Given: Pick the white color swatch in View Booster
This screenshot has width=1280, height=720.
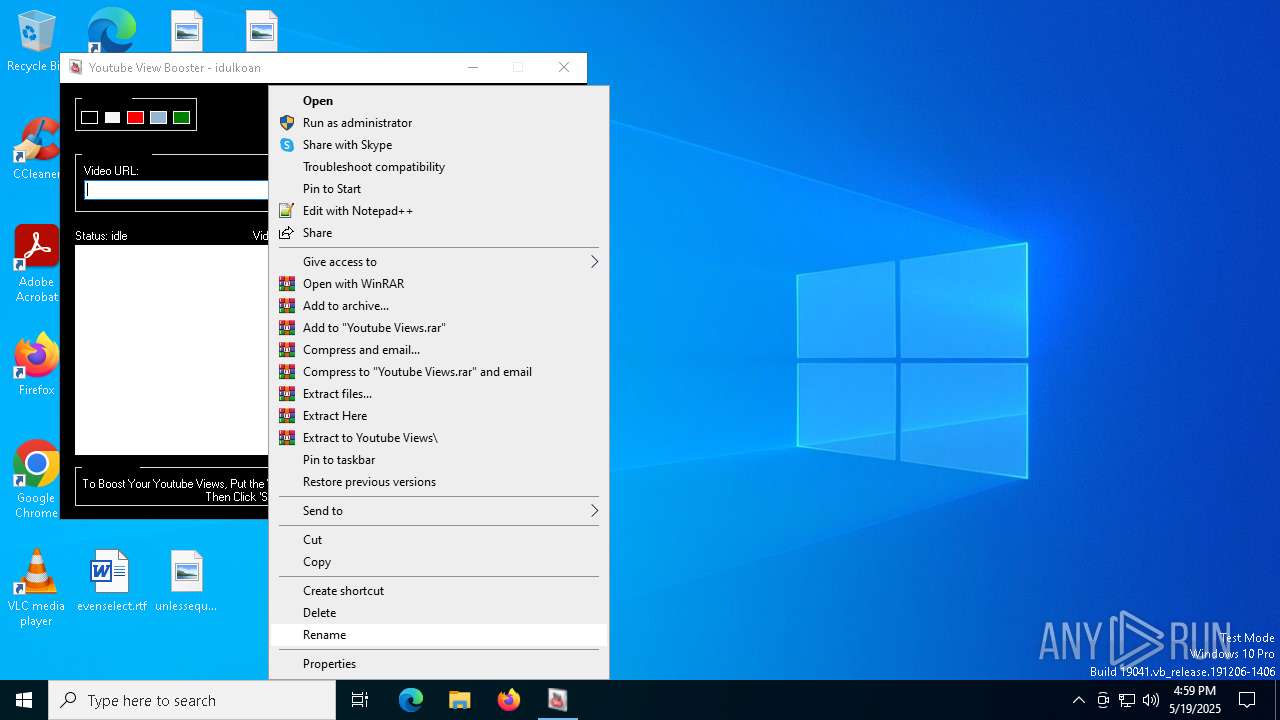Looking at the screenshot, I should 112,117.
